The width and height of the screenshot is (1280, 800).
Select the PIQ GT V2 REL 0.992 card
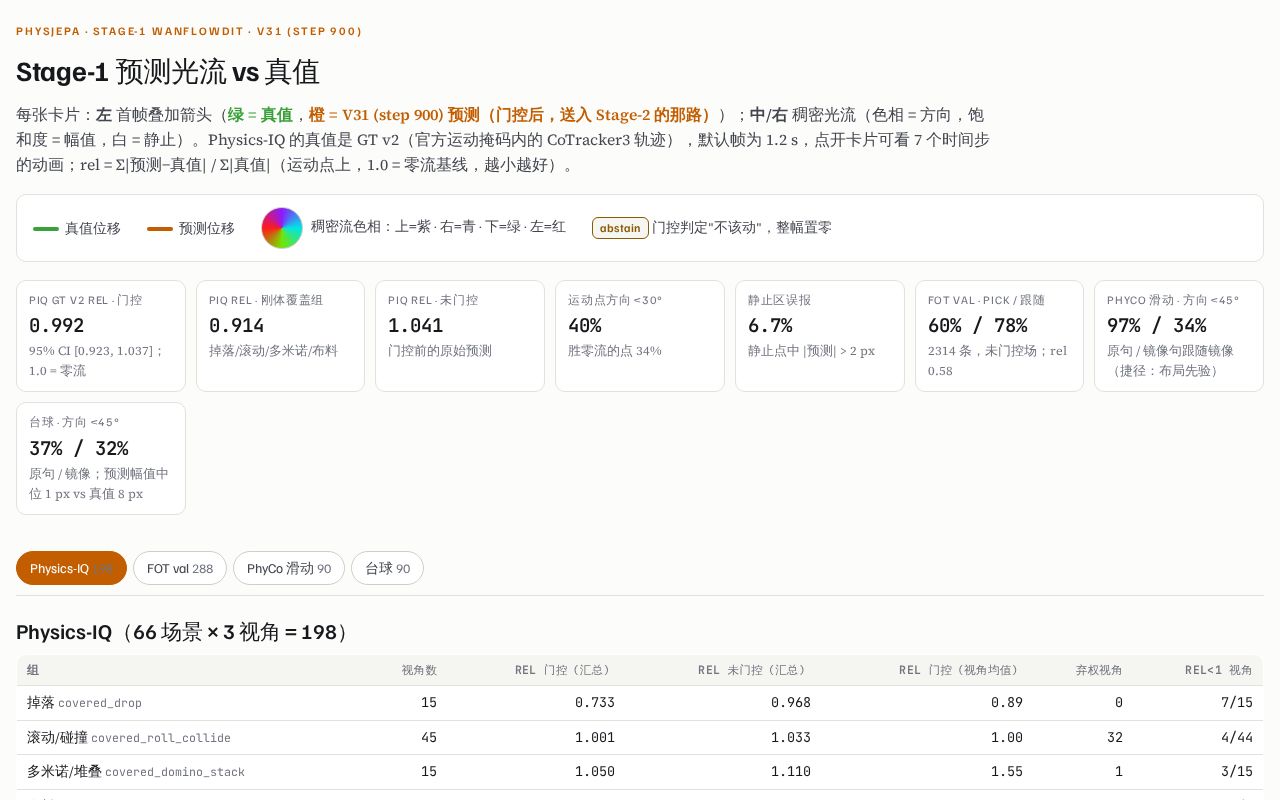pyautogui.click(x=101, y=336)
